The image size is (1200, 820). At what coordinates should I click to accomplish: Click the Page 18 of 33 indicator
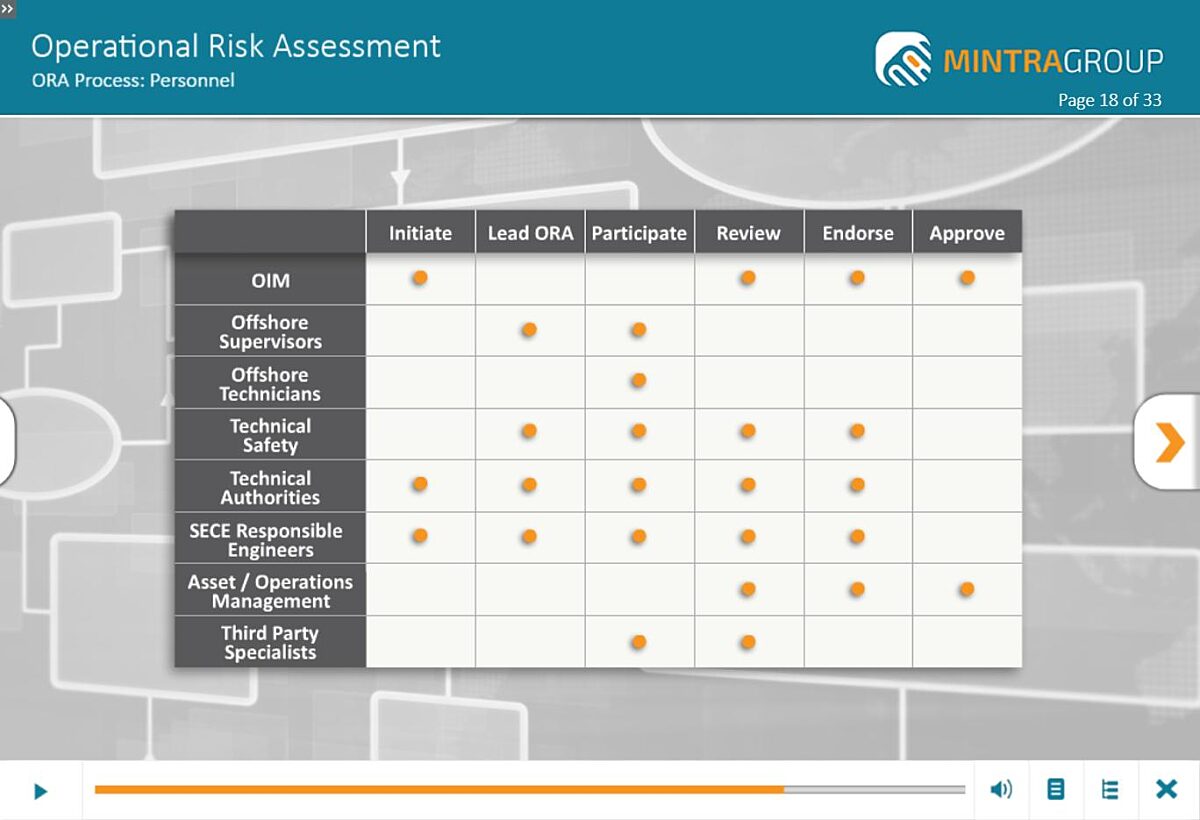click(x=1110, y=100)
